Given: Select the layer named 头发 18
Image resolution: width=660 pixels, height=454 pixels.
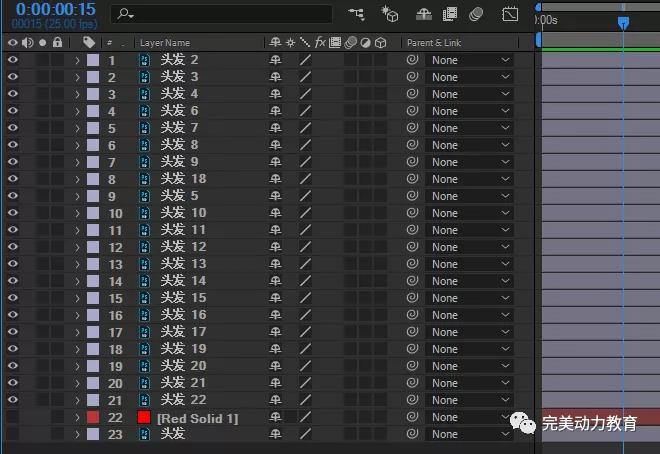Looking at the screenshot, I should [183, 179].
